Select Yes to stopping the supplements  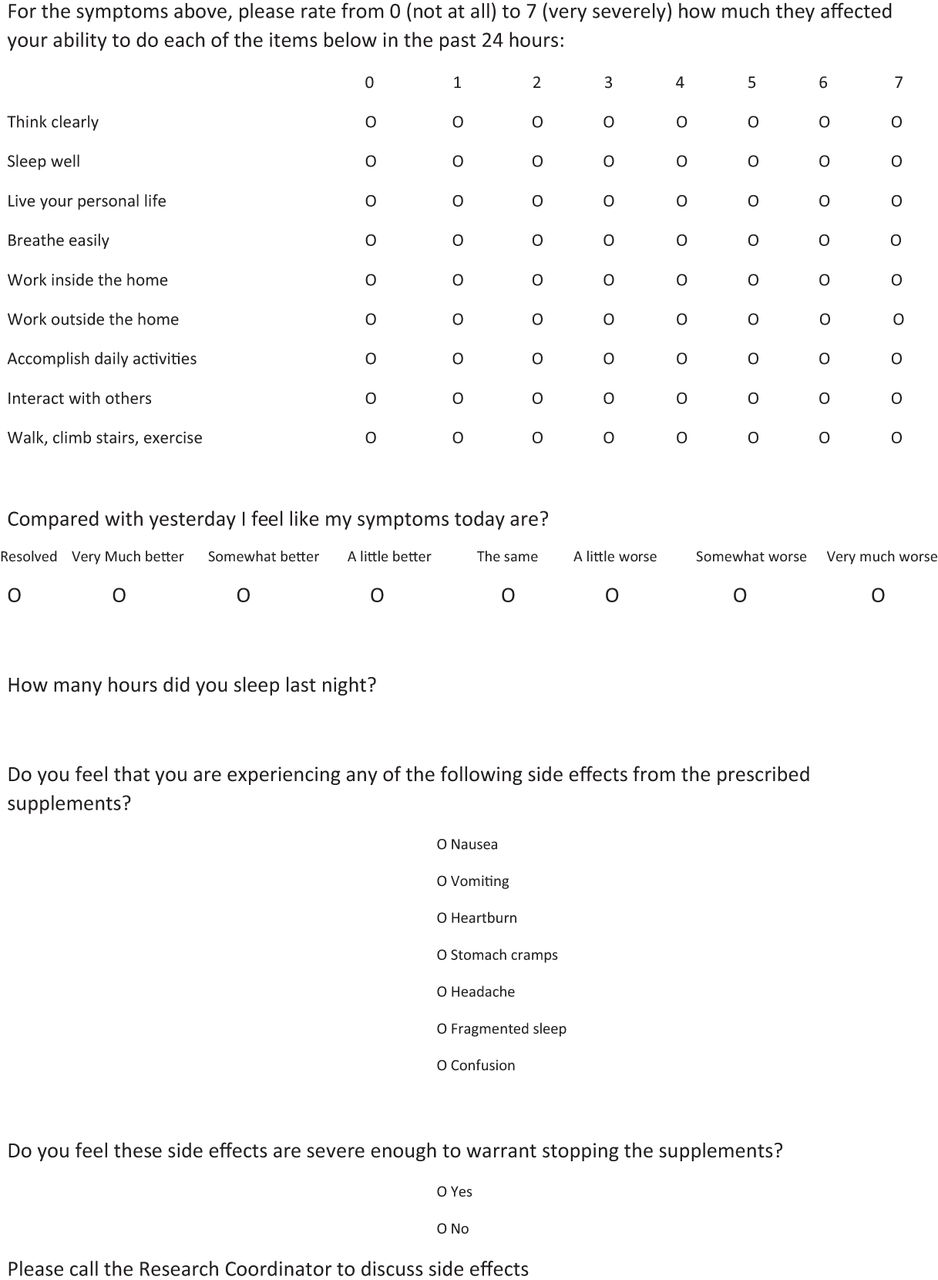(441, 1192)
